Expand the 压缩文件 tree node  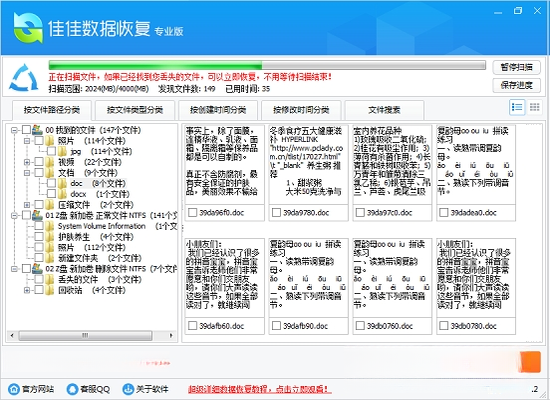27,205
